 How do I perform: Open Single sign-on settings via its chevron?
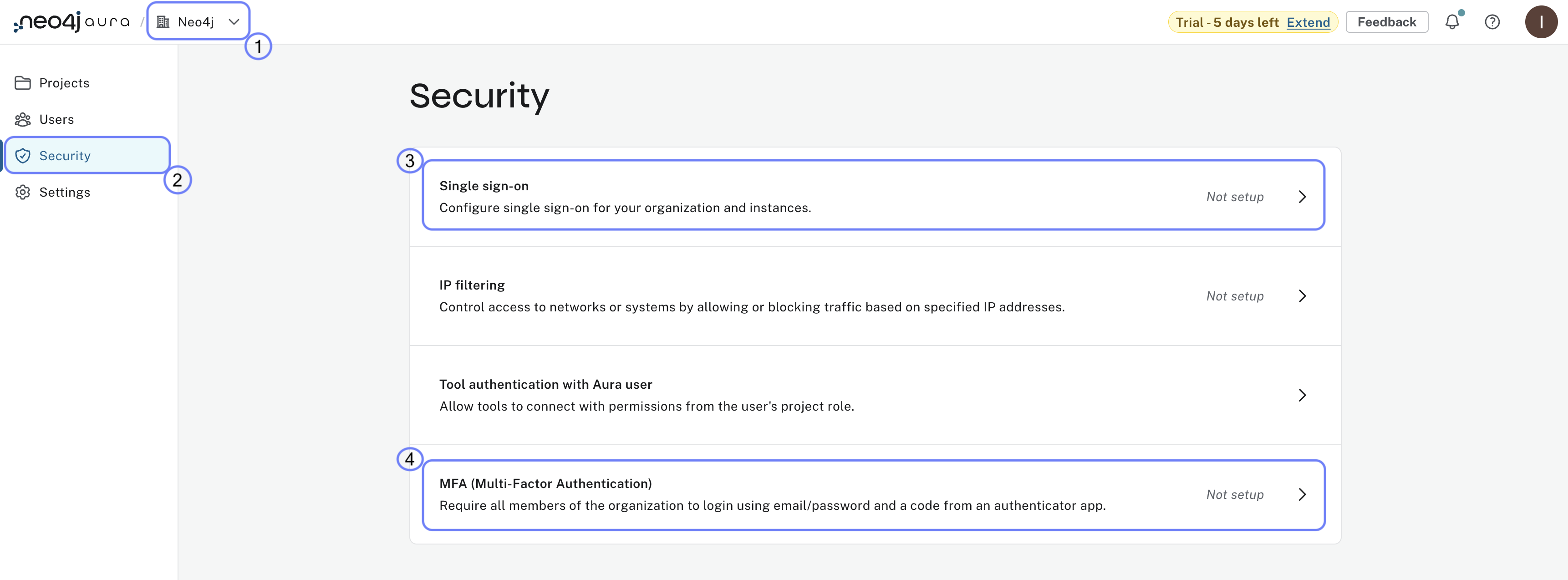point(1303,197)
